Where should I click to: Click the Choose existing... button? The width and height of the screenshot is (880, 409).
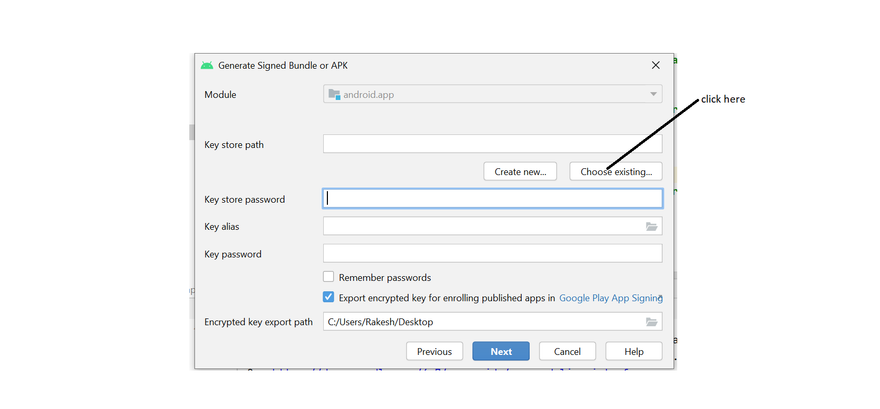pos(615,171)
